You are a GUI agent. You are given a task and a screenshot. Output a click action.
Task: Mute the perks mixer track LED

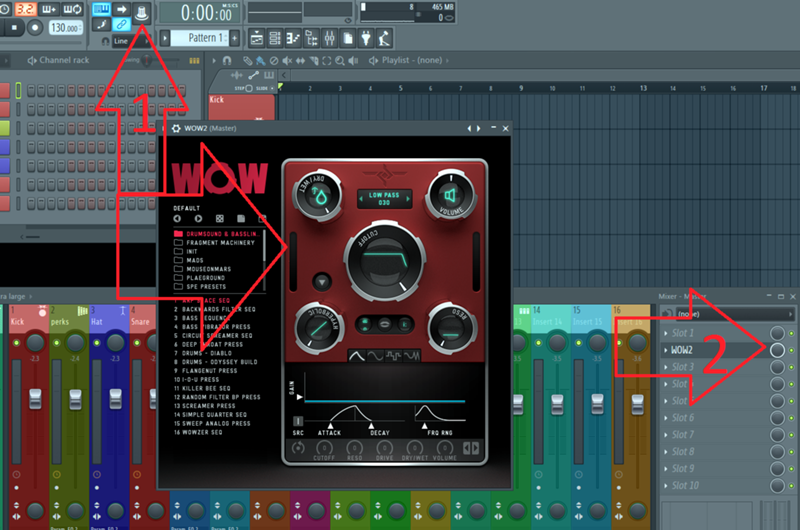click(57, 343)
